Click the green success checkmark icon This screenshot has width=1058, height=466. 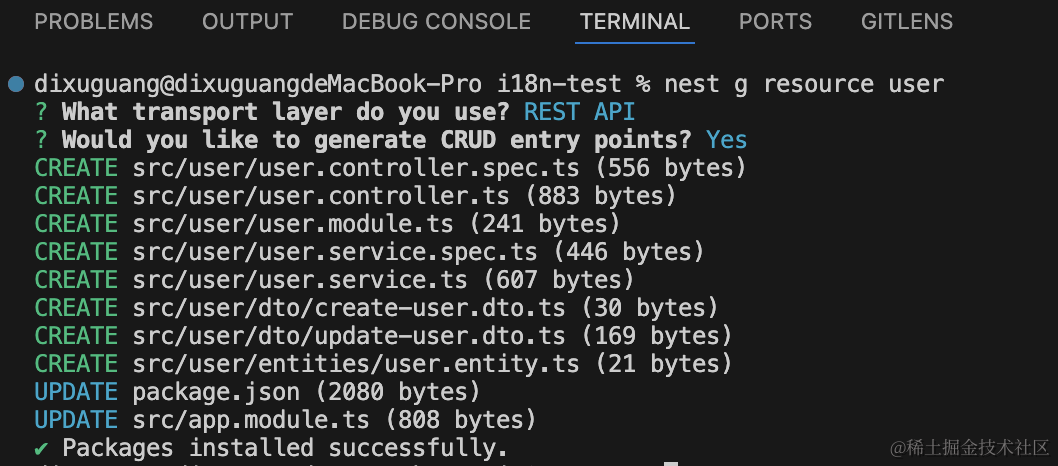(x=42, y=447)
